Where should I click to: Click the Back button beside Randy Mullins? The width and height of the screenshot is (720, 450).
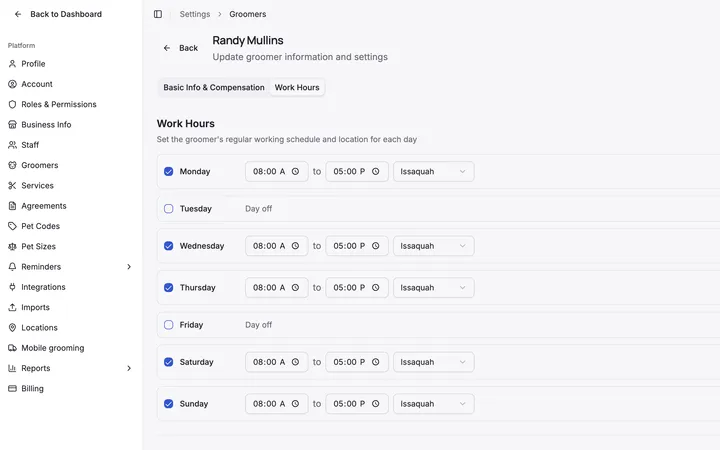pos(181,48)
